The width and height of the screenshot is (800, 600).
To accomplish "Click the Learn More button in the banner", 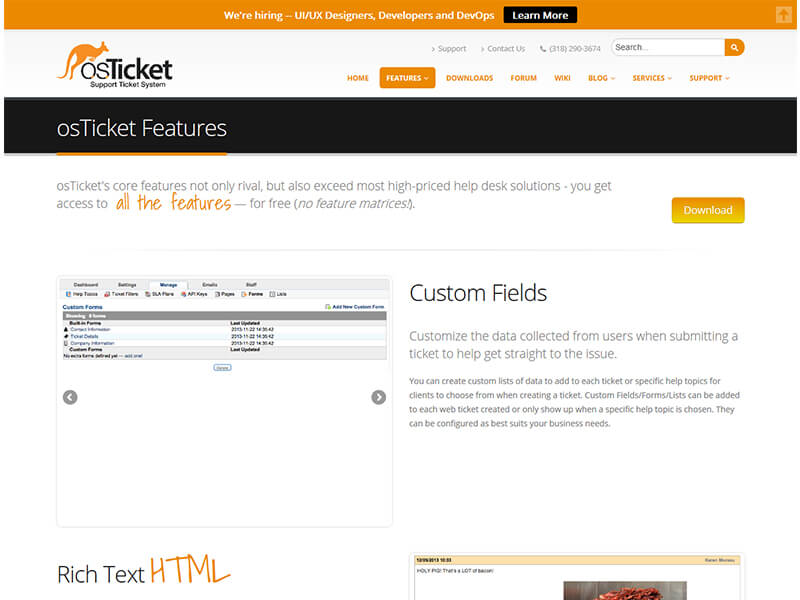I will click(540, 15).
